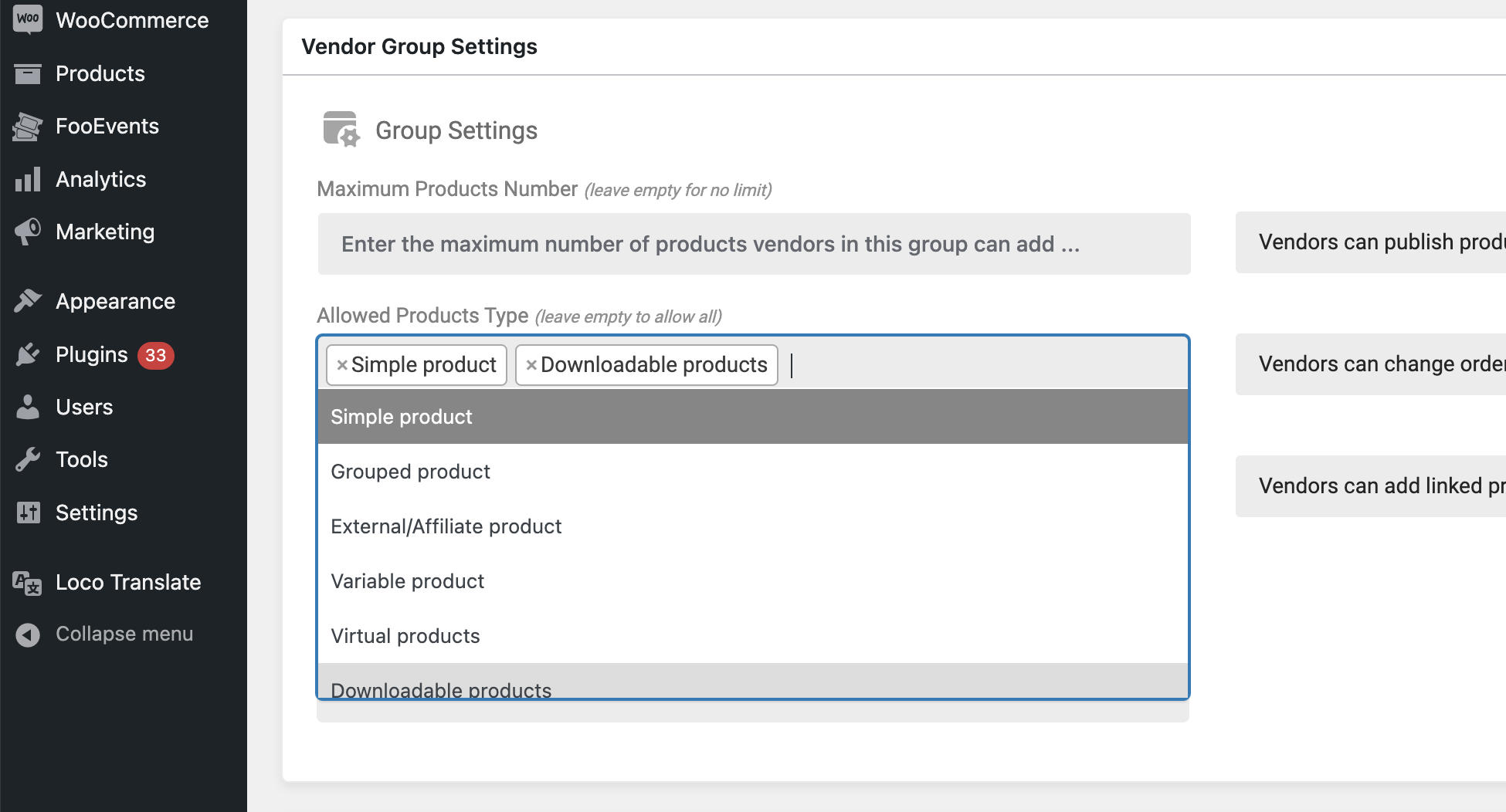Click the Loco Translate icon
This screenshot has width=1506, height=812.
(x=28, y=583)
